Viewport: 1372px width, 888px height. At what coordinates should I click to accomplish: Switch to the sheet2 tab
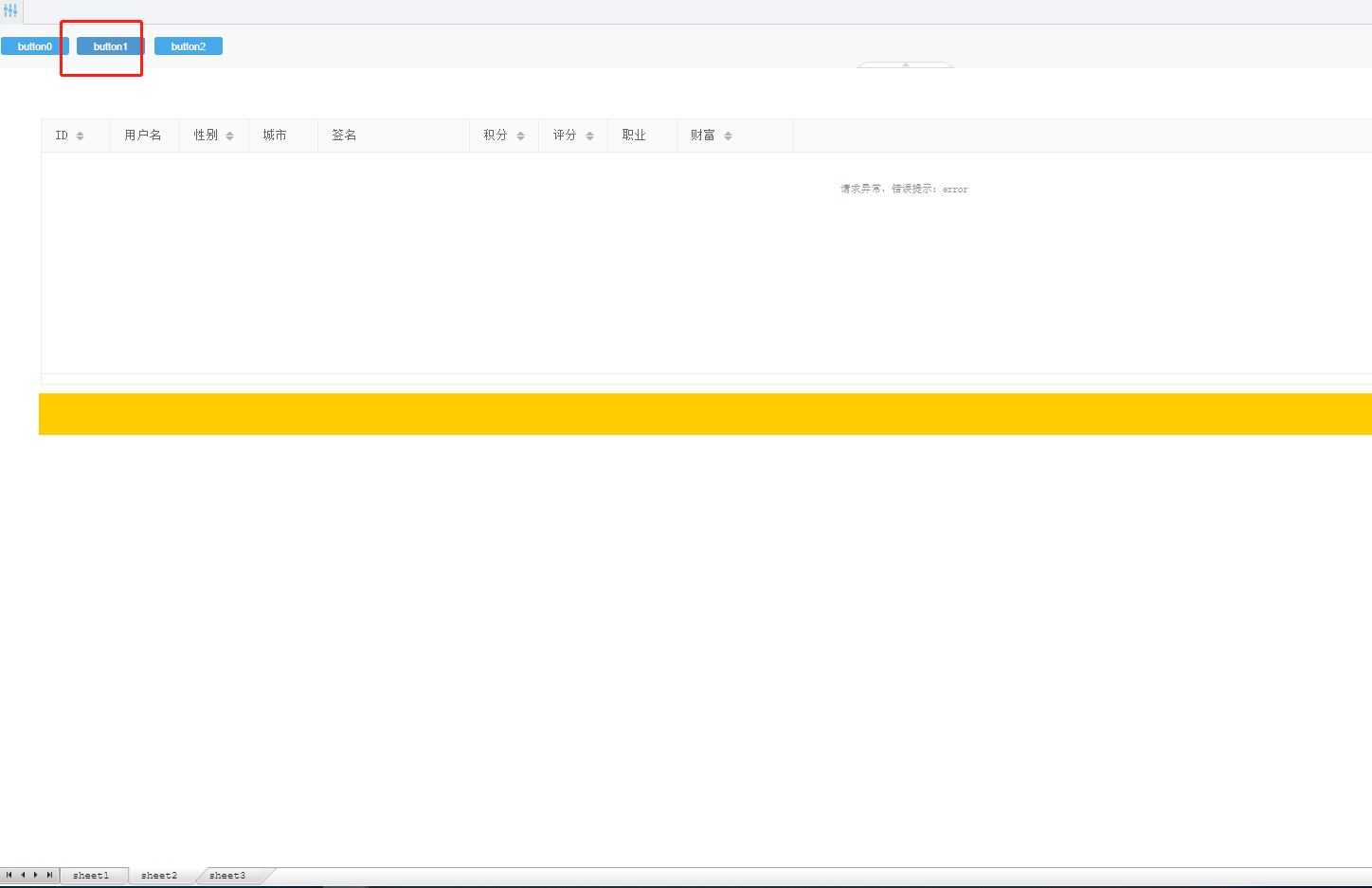click(x=159, y=876)
